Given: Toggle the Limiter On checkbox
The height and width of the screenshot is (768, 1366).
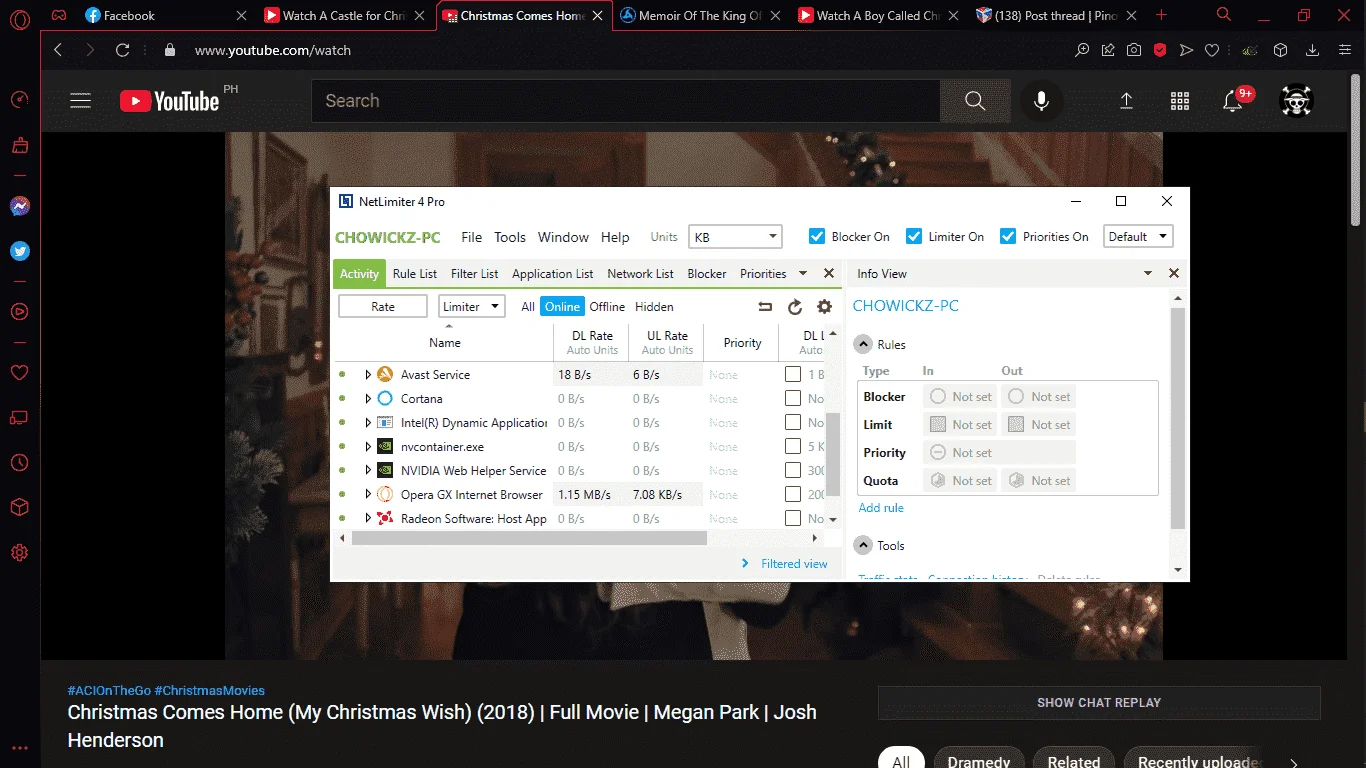Looking at the screenshot, I should click(x=913, y=236).
